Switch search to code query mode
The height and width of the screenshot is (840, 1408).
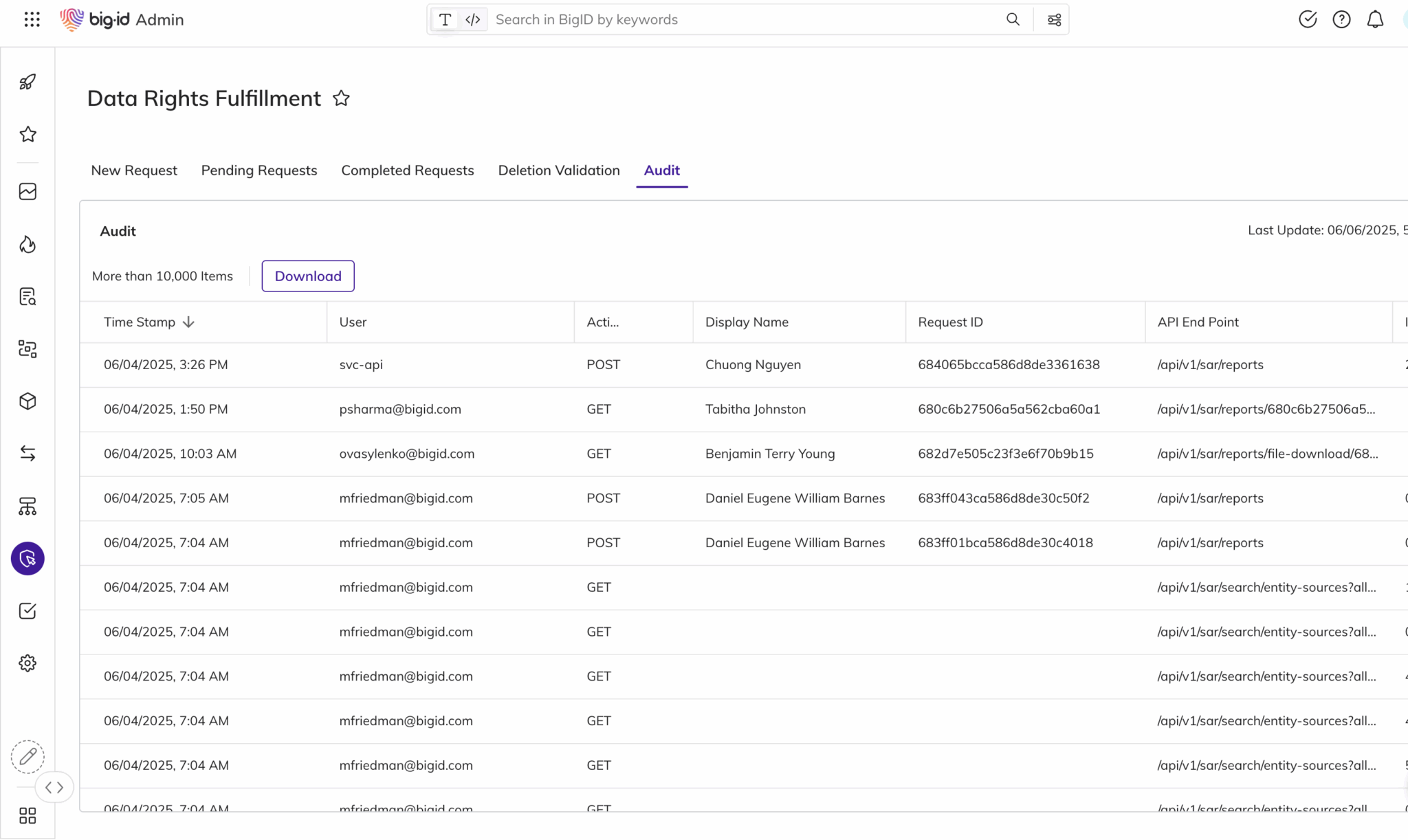472,19
